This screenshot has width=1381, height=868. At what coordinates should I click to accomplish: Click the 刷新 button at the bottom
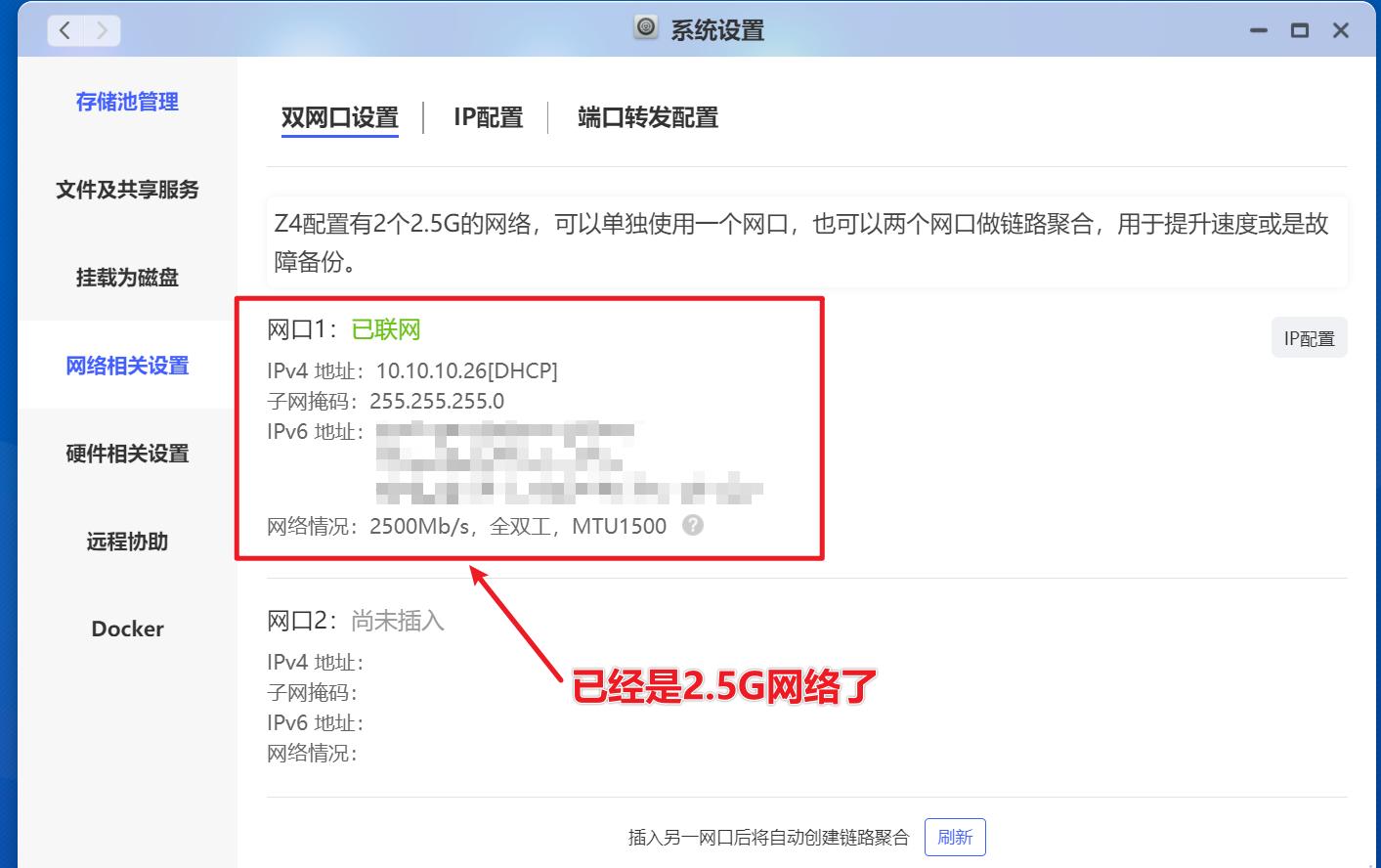(955, 837)
